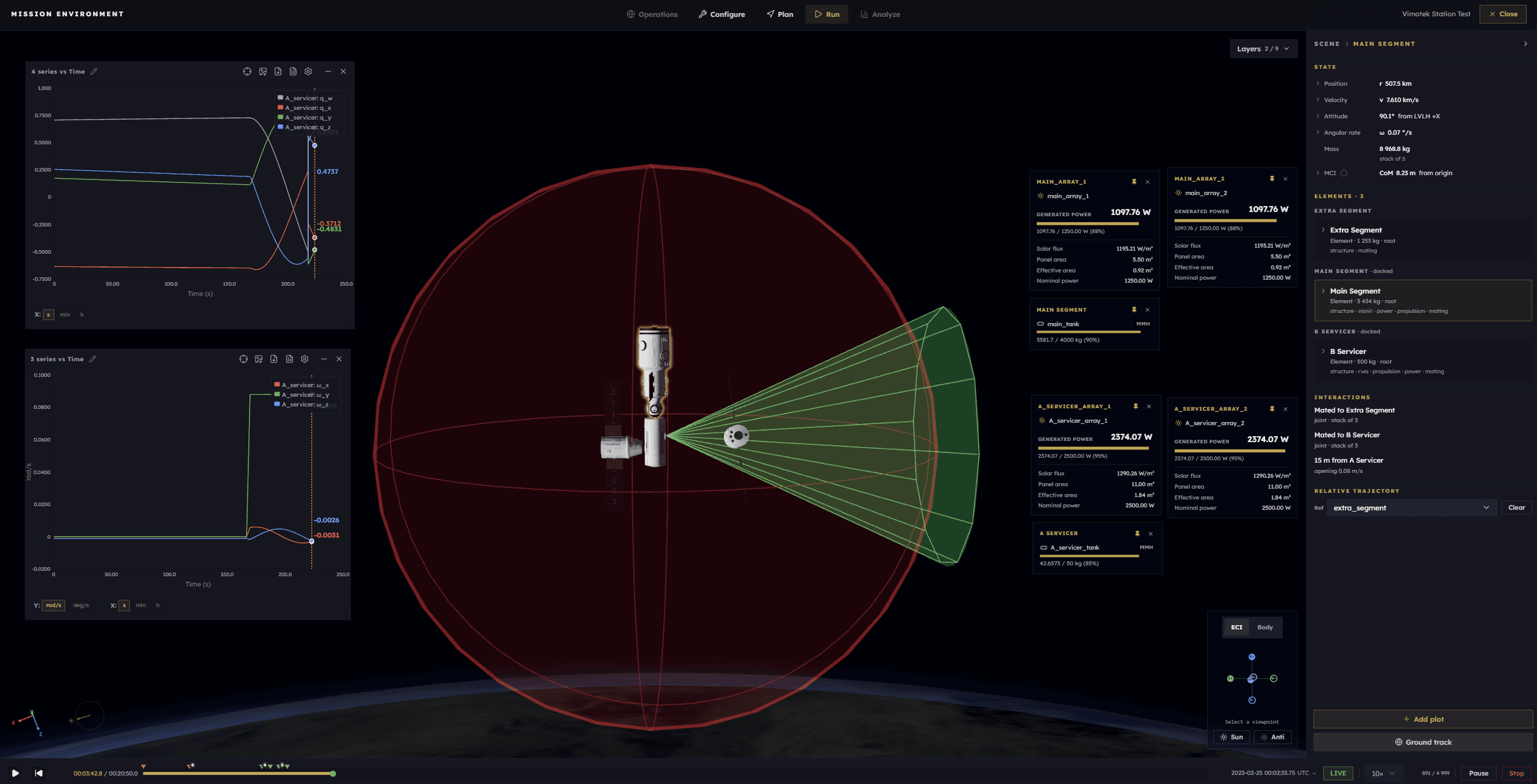Rename the 3 series vs Time plot
The image size is (1537, 784).
(x=92, y=359)
